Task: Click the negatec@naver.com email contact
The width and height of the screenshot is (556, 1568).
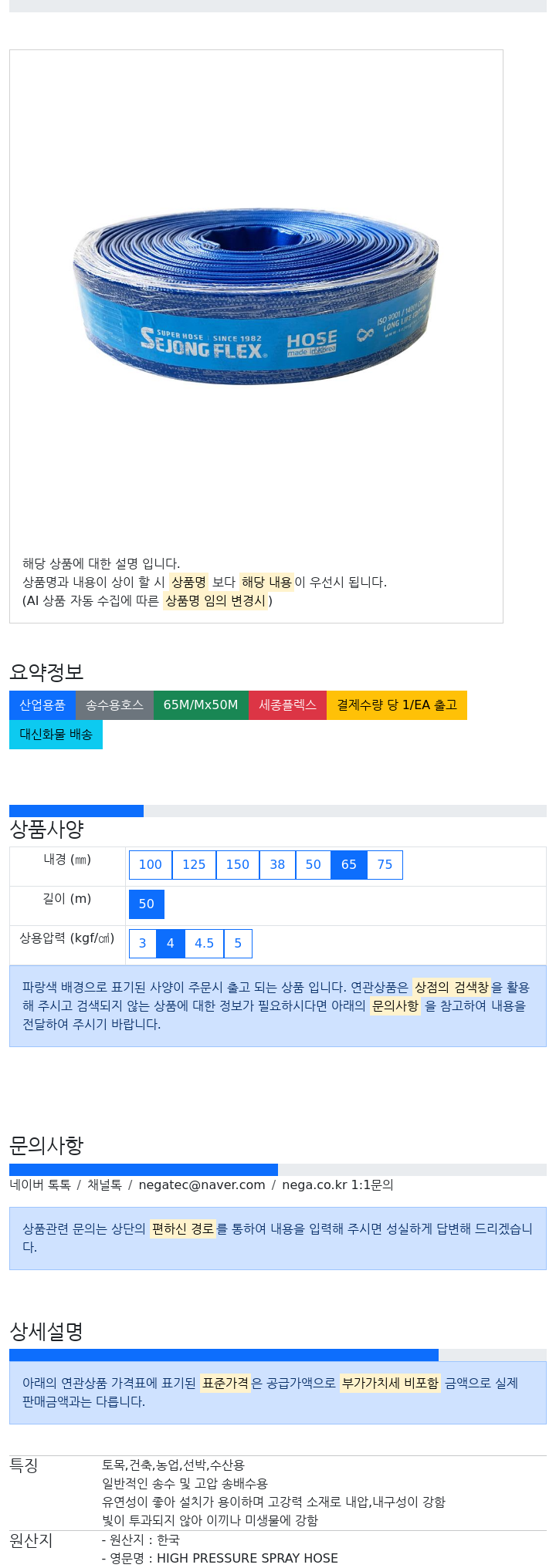Action: pos(202,1185)
